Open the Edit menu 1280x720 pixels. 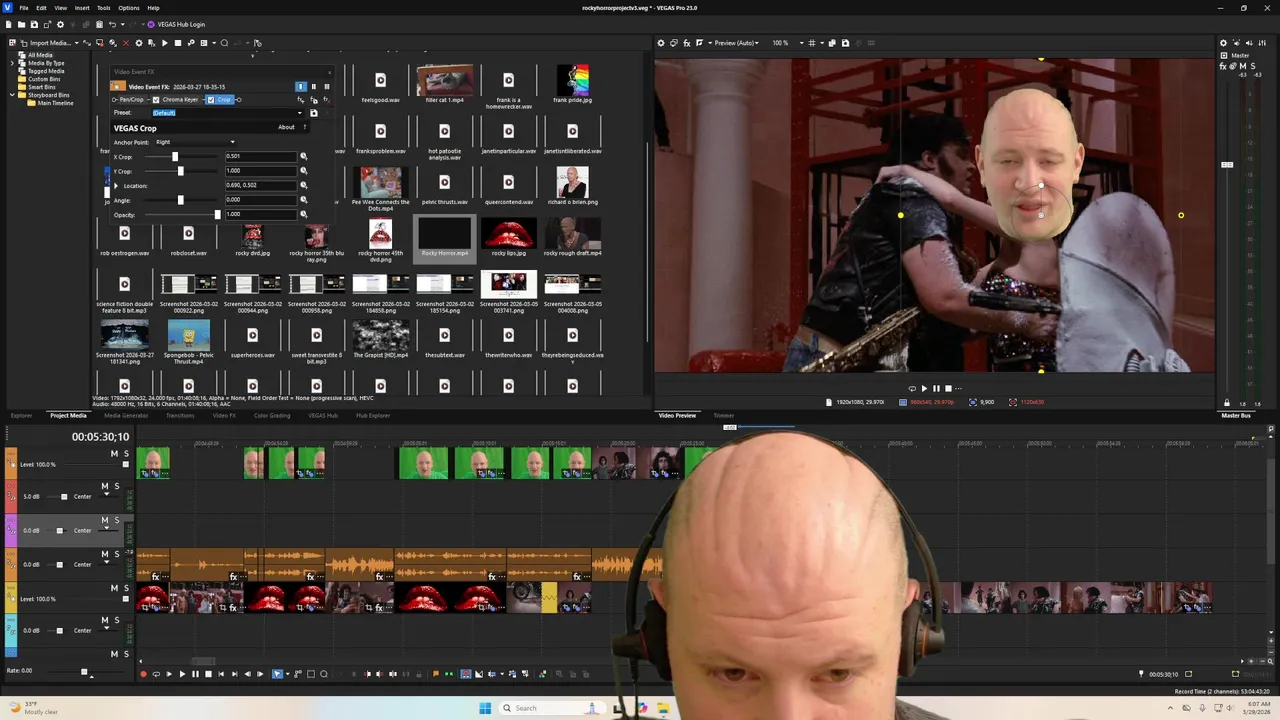click(41, 8)
